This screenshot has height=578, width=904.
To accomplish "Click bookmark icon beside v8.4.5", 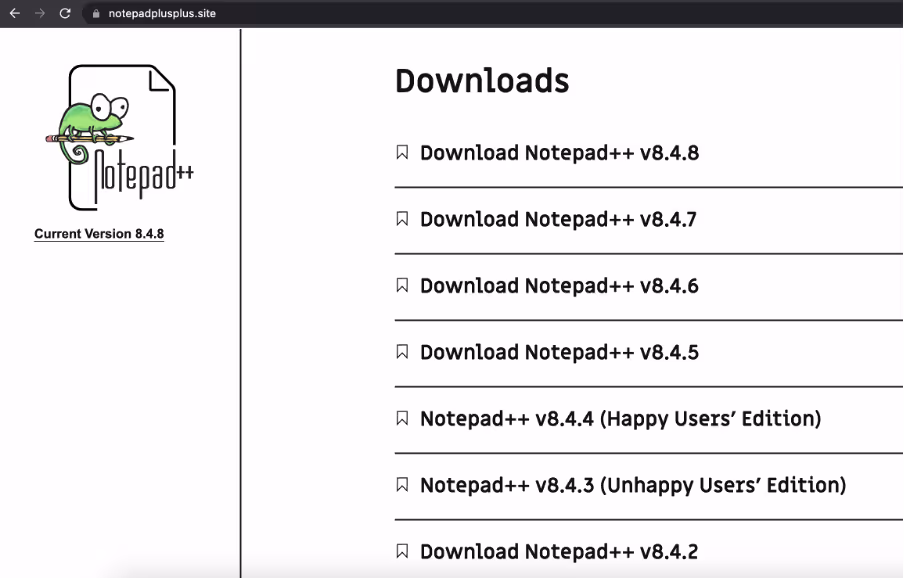I will [402, 352].
